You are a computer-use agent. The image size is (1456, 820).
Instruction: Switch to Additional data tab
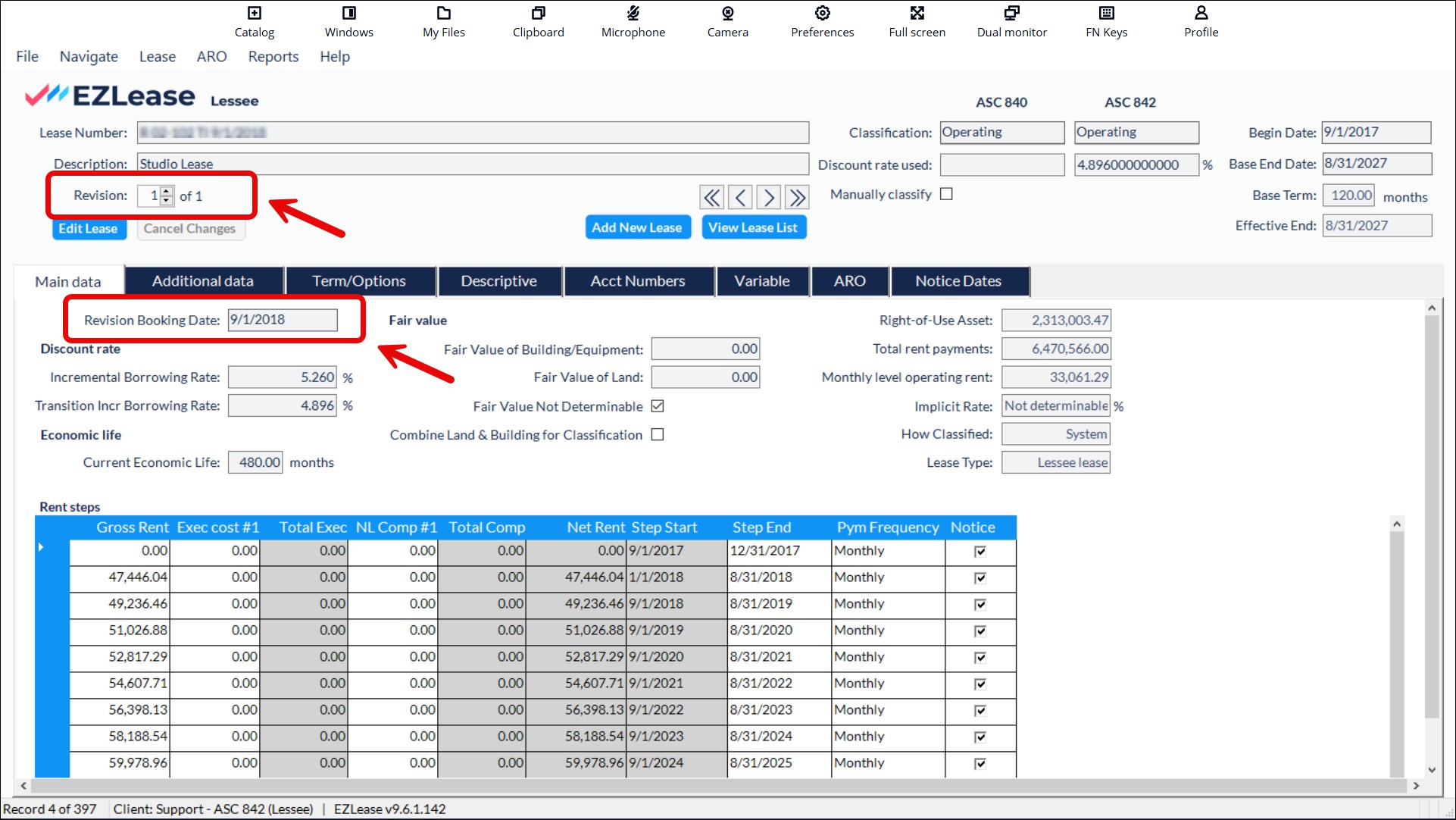[203, 281]
